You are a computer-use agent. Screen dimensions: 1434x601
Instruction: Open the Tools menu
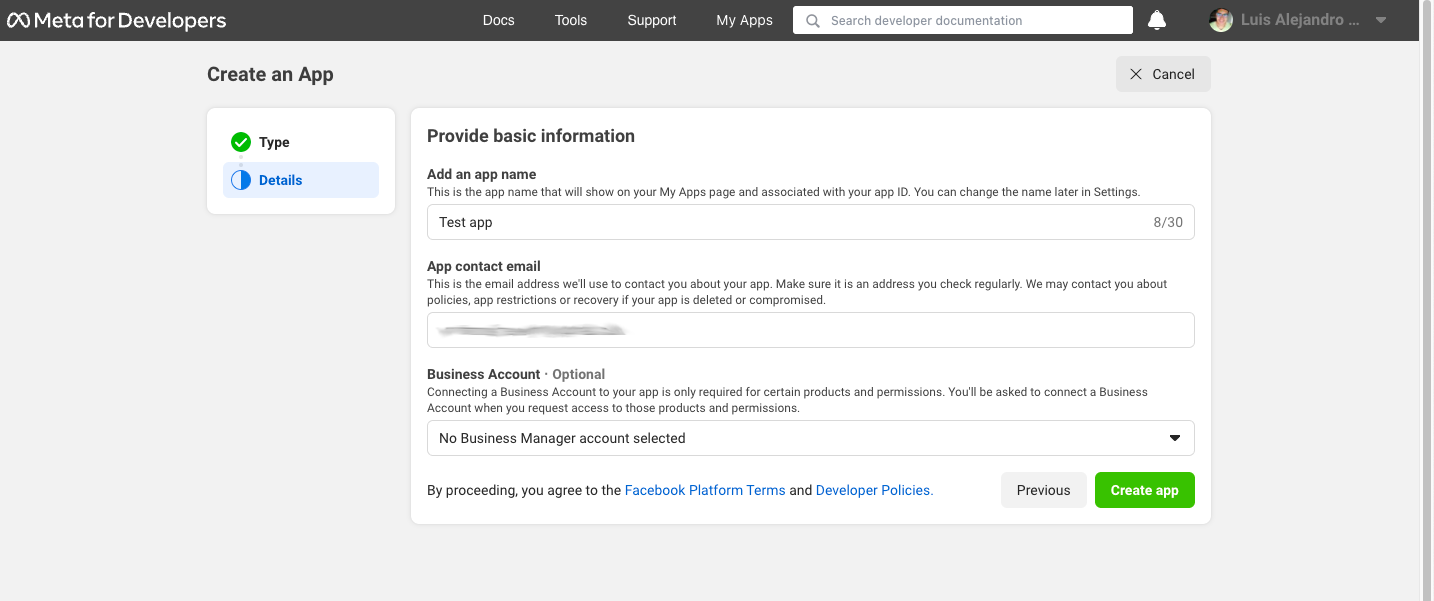(571, 20)
